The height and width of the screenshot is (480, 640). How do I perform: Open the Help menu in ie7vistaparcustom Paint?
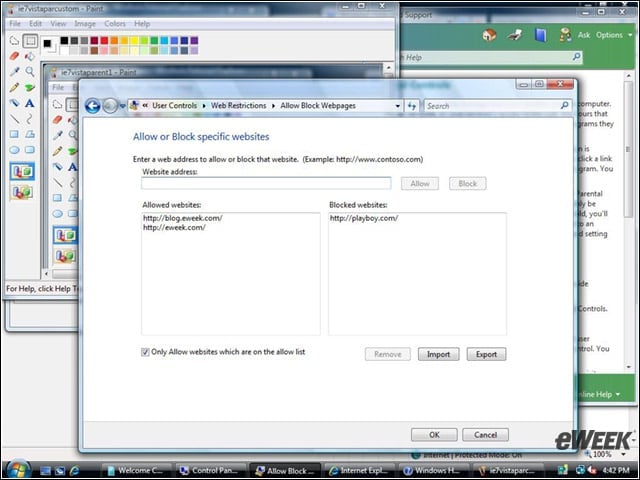[x=142, y=24]
